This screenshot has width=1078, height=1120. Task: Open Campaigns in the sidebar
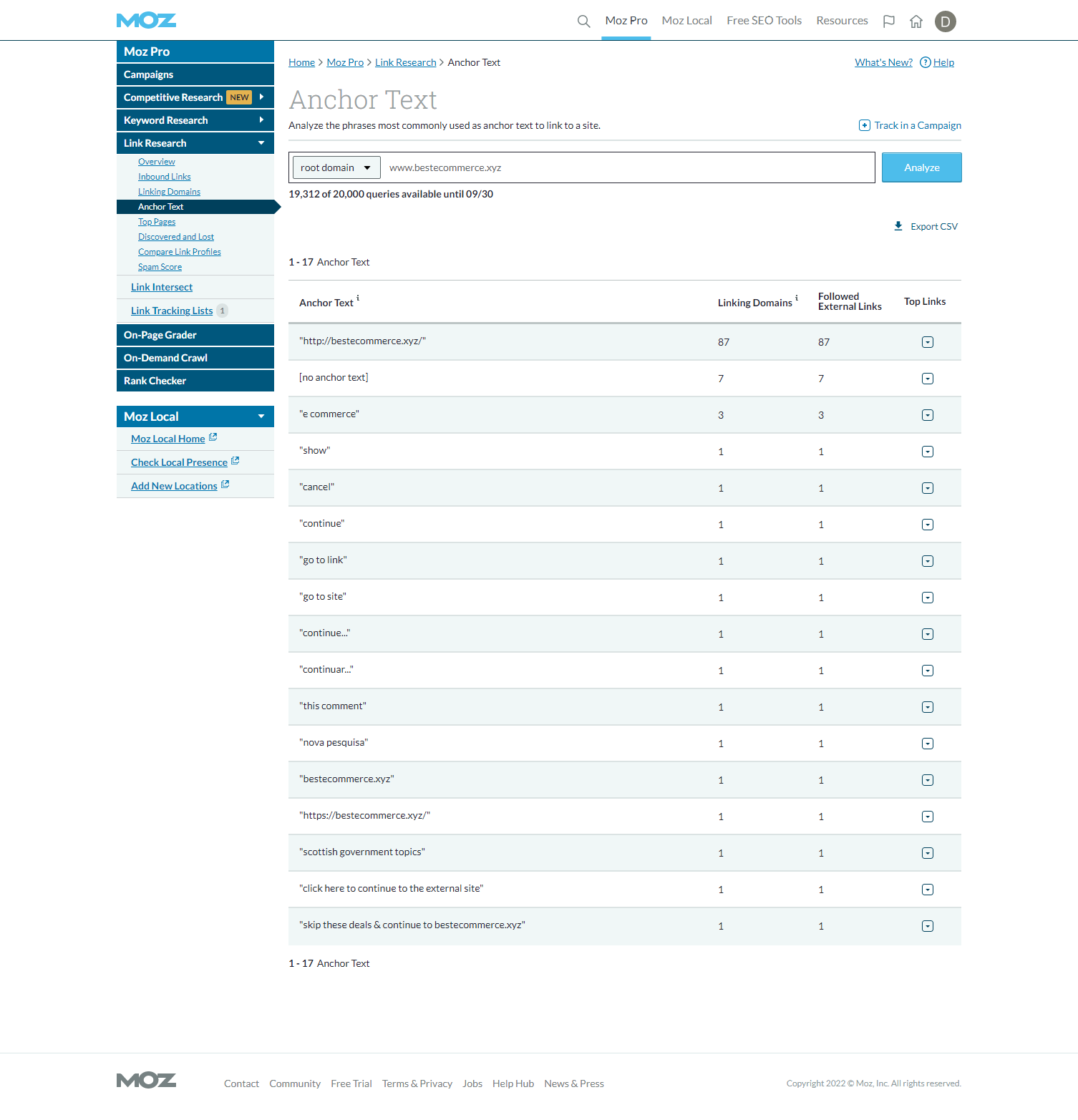195,74
